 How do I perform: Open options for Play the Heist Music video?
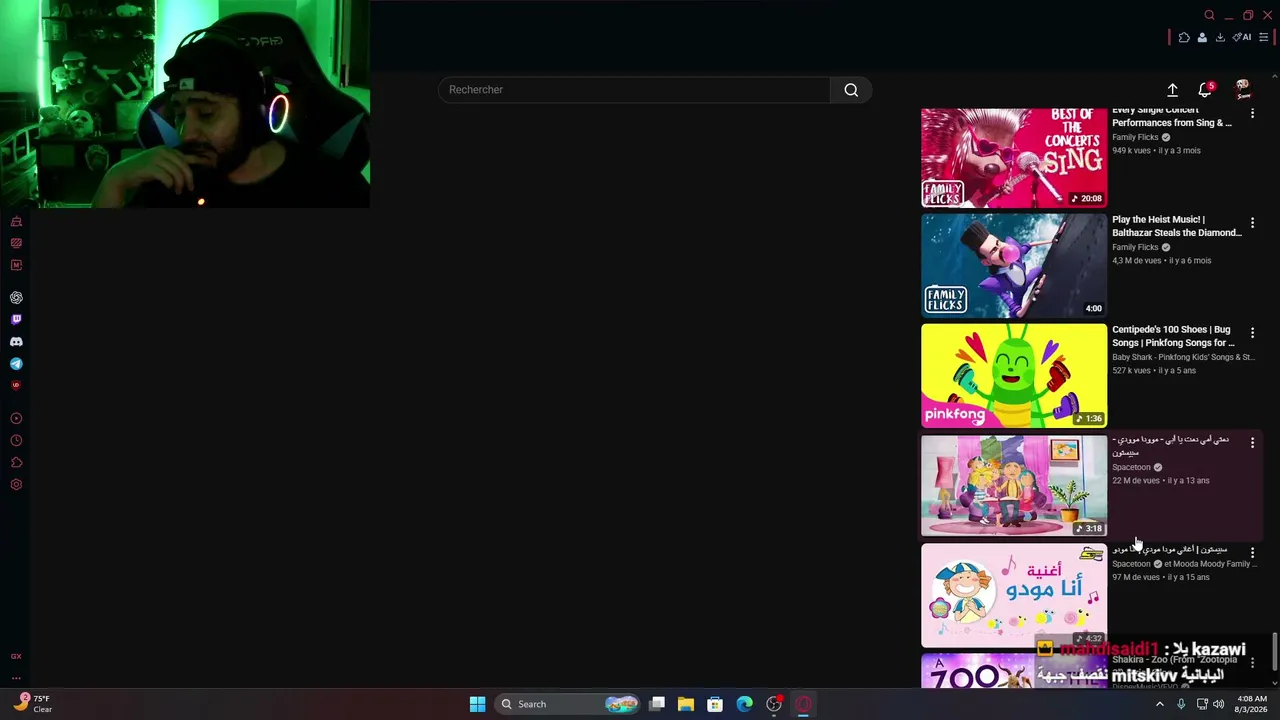(x=1252, y=223)
